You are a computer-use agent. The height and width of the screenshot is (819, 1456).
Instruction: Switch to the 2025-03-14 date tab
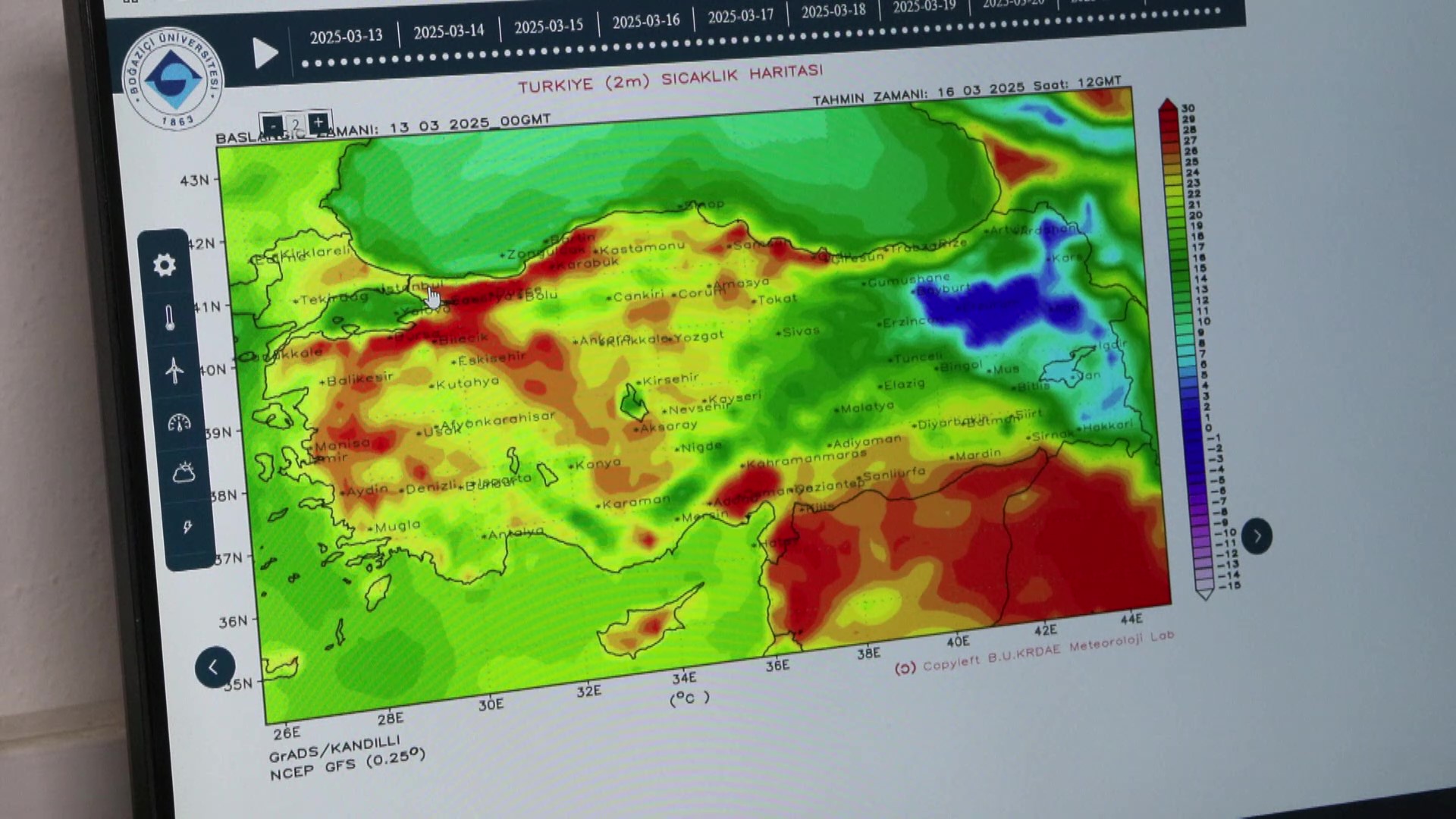(448, 31)
